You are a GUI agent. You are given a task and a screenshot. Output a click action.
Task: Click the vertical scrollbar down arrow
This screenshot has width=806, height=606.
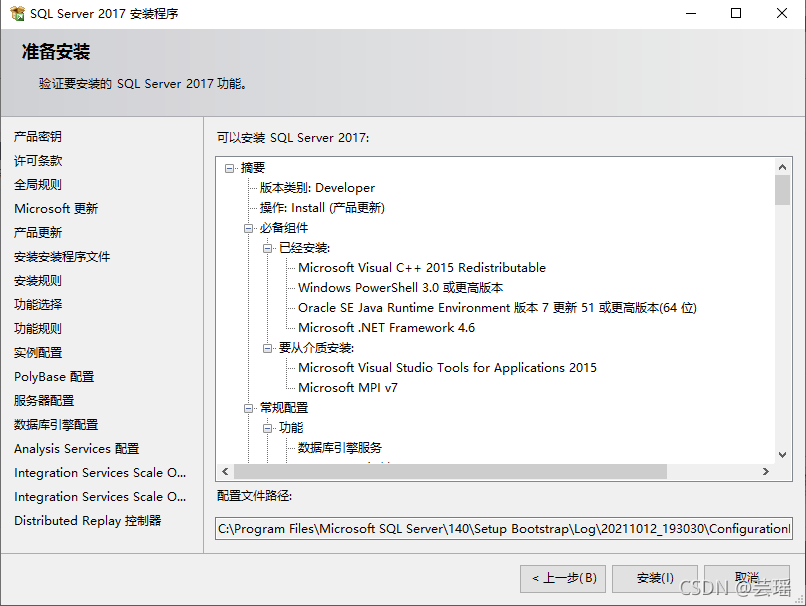782,454
